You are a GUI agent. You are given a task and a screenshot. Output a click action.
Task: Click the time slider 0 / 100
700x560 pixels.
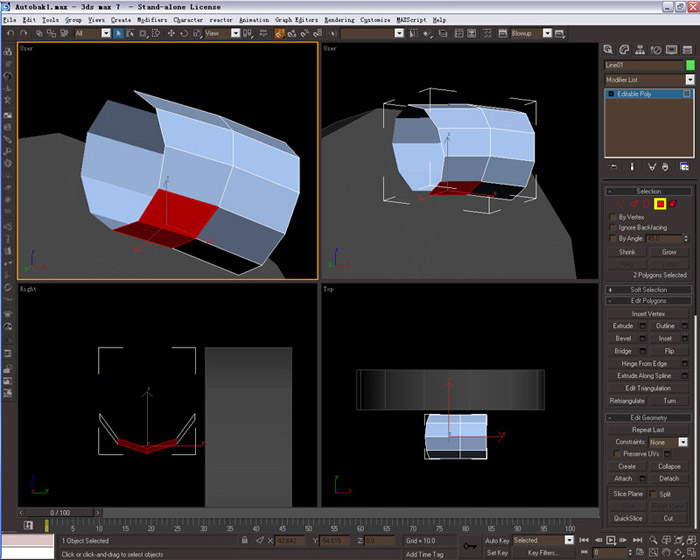[59, 513]
